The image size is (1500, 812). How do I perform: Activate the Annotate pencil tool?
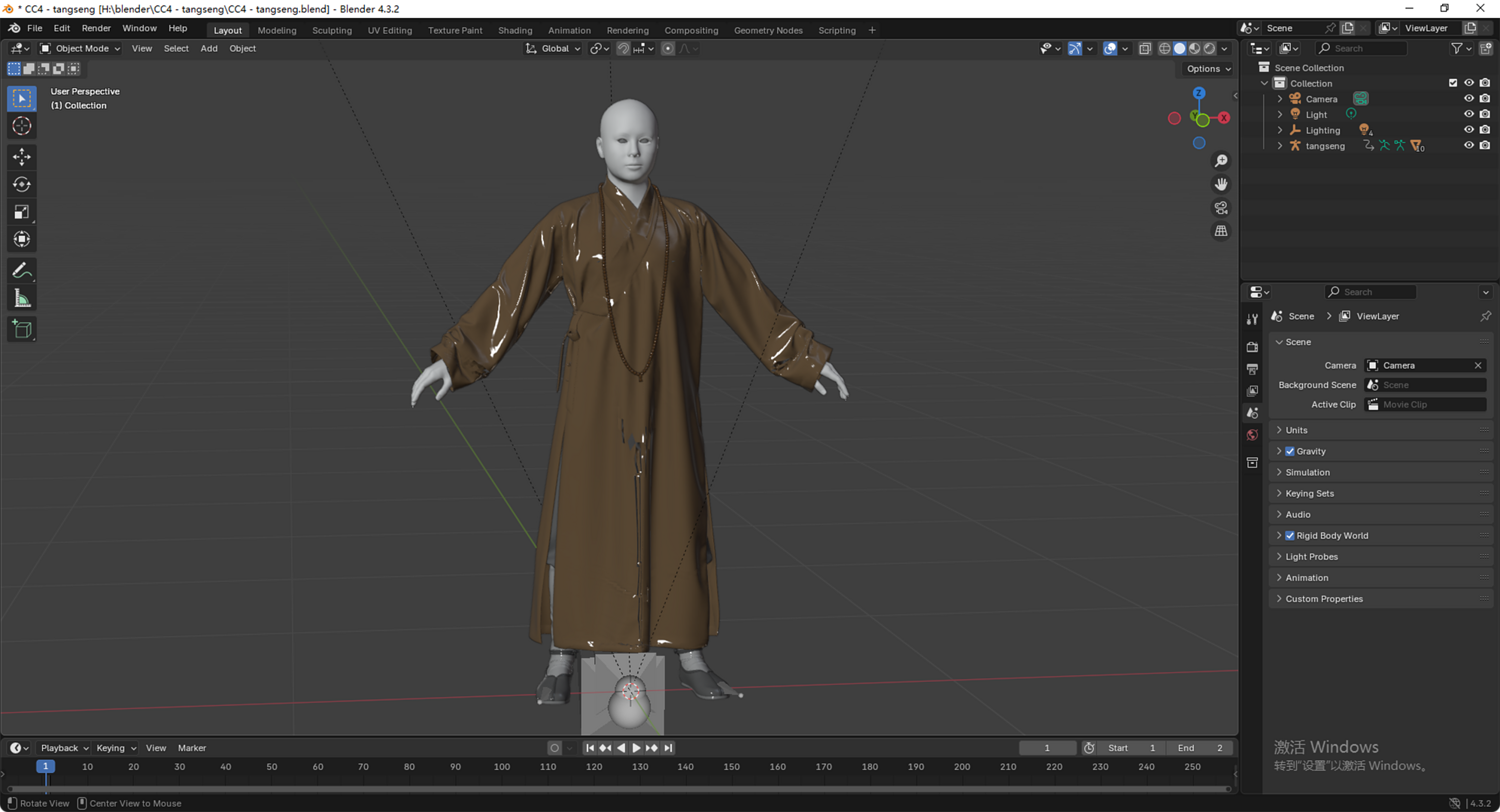pyautogui.click(x=22, y=270)
